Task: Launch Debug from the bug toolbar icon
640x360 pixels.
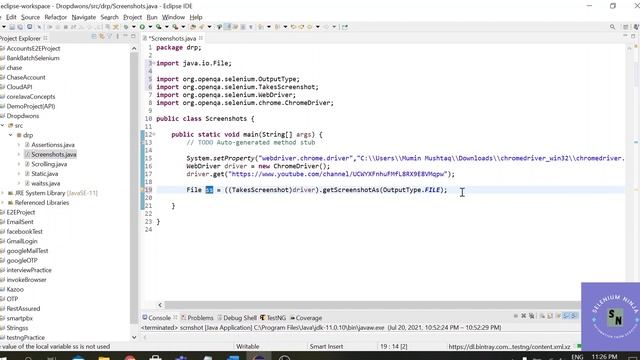Action: (126, 27)
